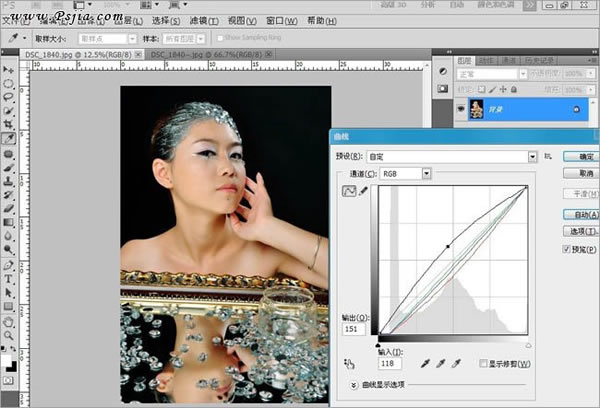The image size is (600, 408).
Task: Select the Crop tool
Action: pyautogui.click(x=8, y=125)
